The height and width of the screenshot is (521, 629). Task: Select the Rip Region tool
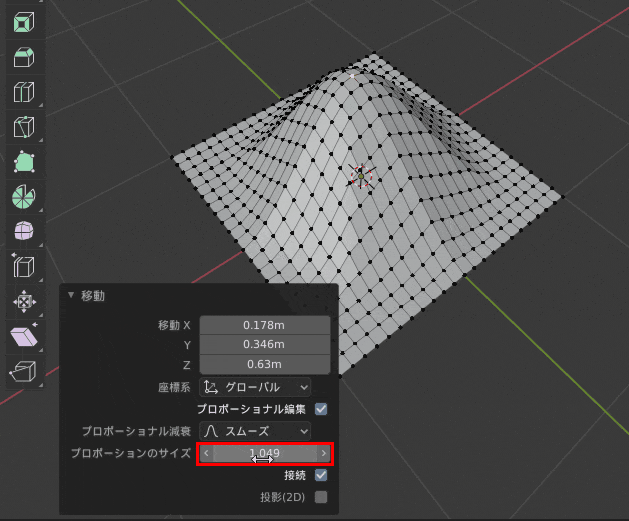[24, 371]
